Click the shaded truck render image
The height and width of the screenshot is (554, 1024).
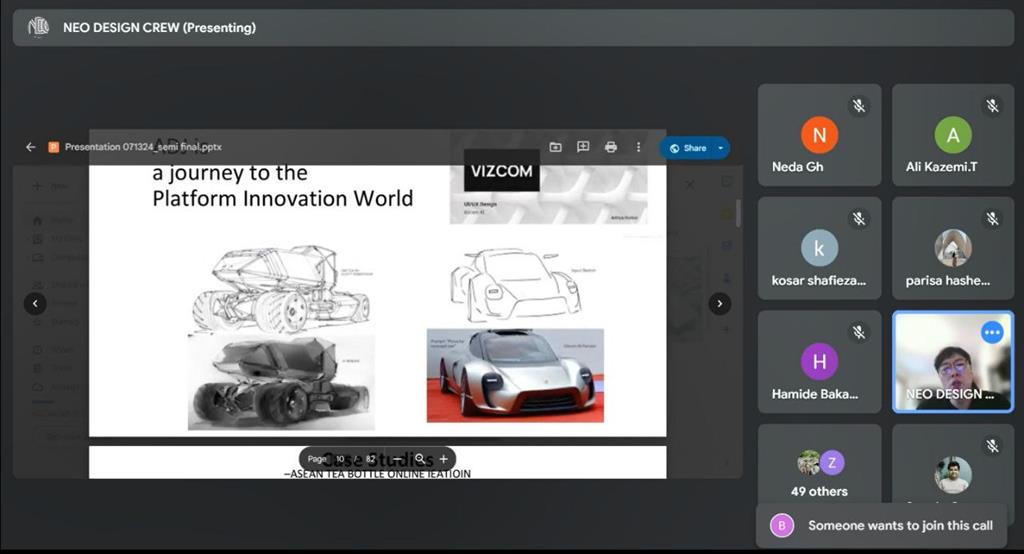pyautogui.click(x=281, y=382)
